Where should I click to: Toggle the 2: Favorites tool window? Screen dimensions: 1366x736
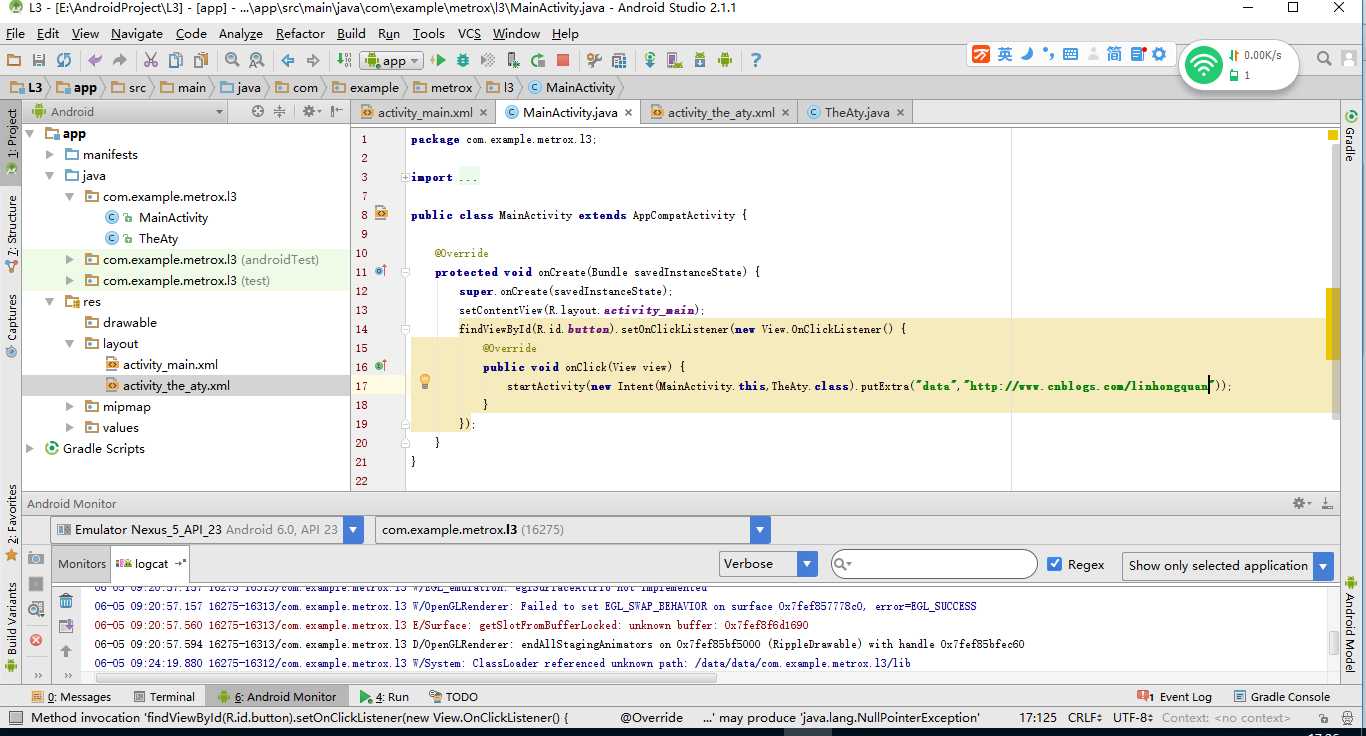point(11,522)
